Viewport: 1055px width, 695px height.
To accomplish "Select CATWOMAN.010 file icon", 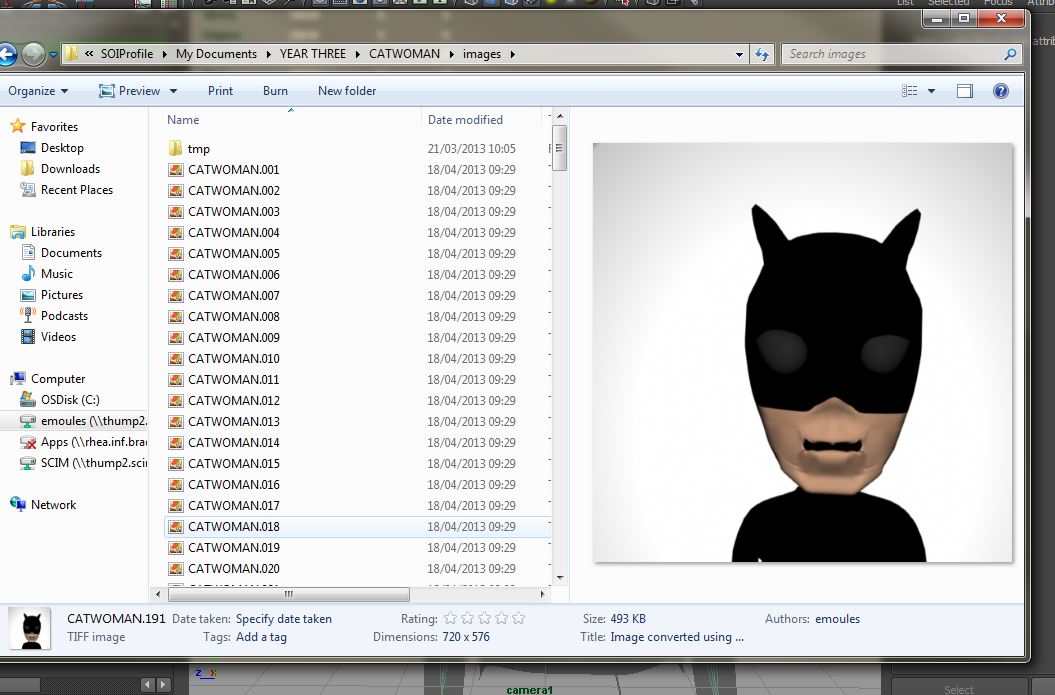I will click(176, 359).
